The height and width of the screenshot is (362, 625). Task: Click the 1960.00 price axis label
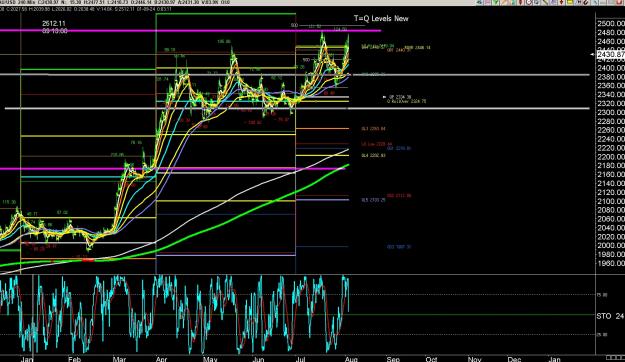[x=611, y=264]
